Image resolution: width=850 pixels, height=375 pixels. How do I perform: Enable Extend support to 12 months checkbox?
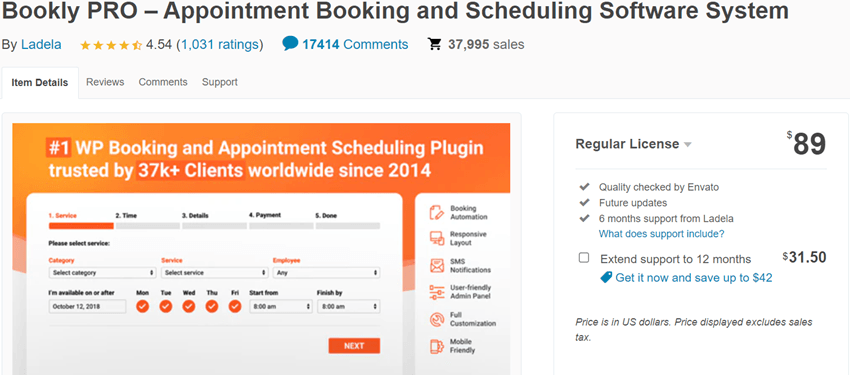coord(584,258)
